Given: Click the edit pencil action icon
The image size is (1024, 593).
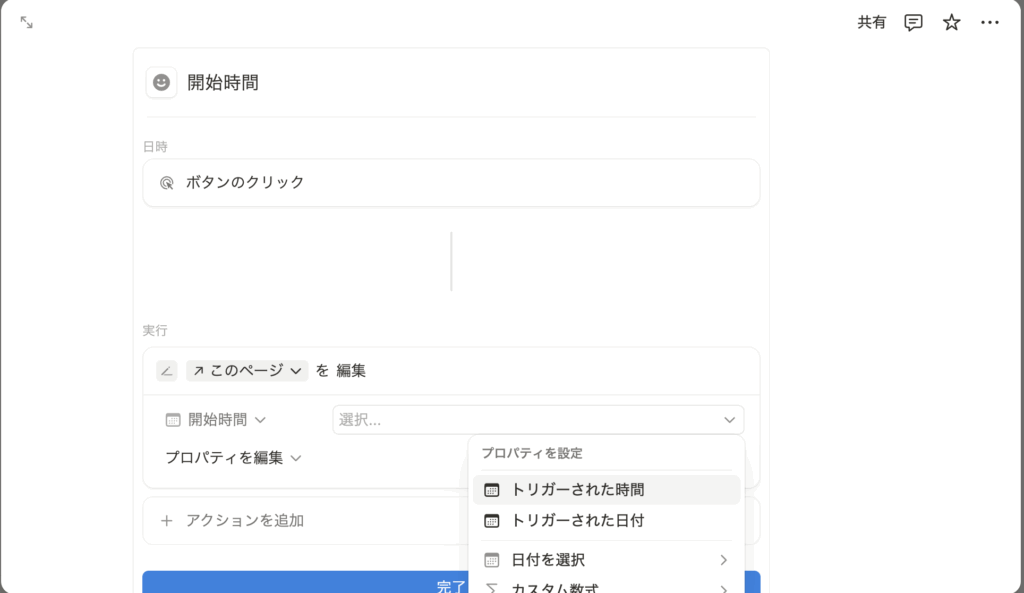Looking at the screenshot, I should point(167,371).
